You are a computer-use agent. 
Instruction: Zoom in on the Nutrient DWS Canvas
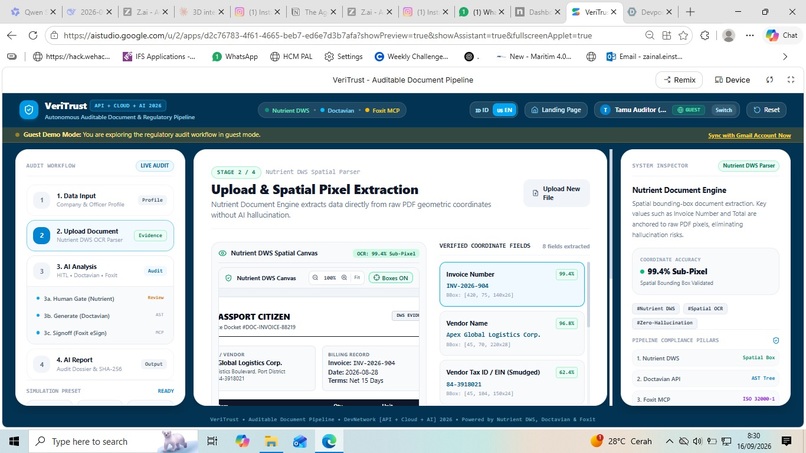point(344,278)
